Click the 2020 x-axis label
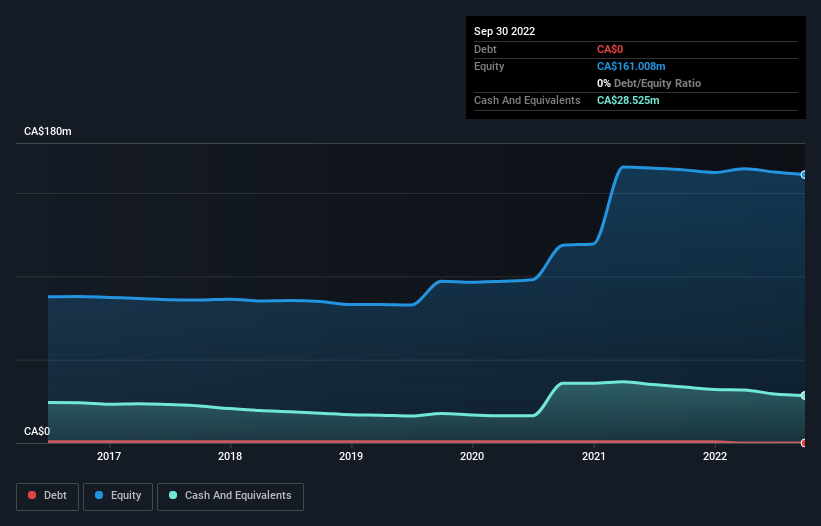The height and width of the screenshot is (526, 821). [472, 456]
